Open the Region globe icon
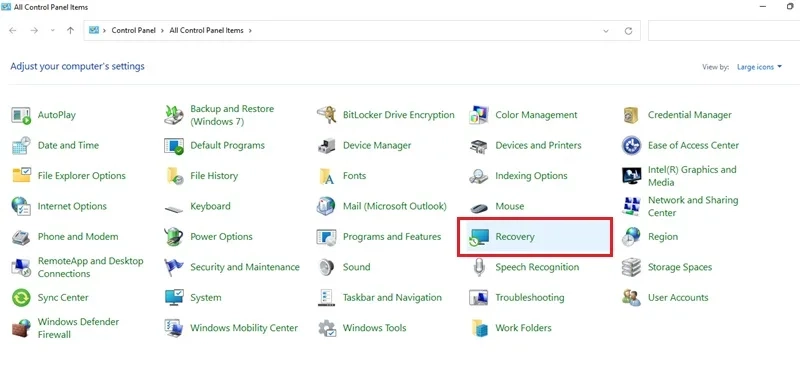 [x=631, y=237]
